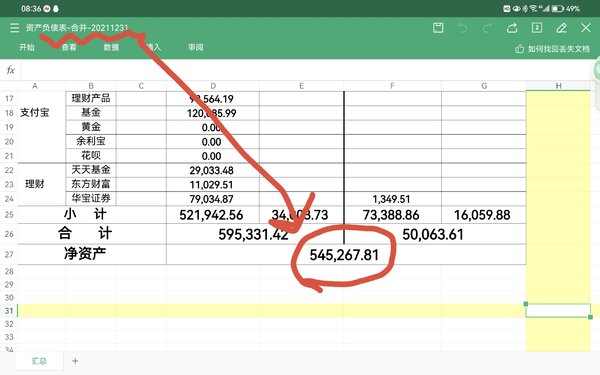Open the multi-window number 2 icon
This screenshot has height=375, width=600.
[x=537, y=28]
